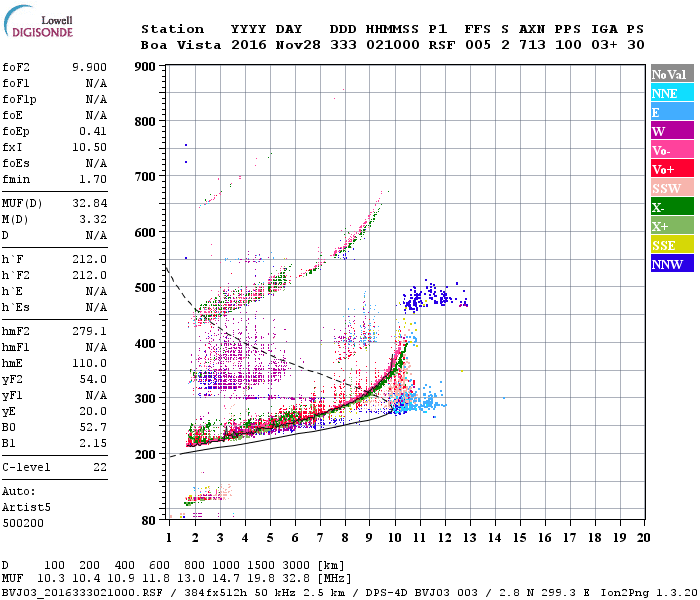
Task: Select the time 021000 in header
Action: pos(392,45)
